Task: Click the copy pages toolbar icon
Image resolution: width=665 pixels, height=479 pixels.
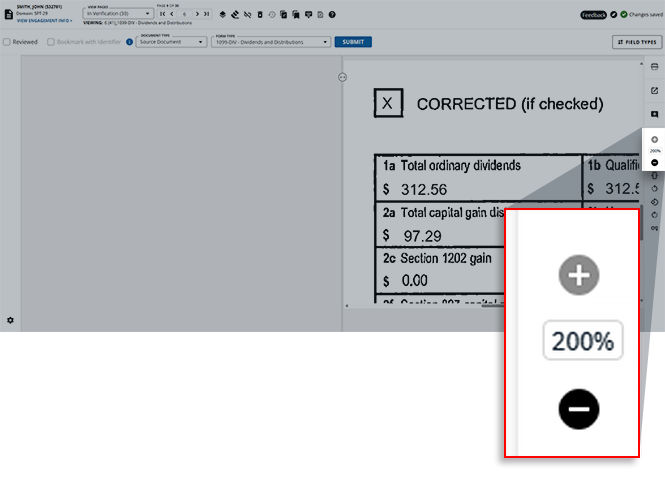Action: tap(284, 14)
